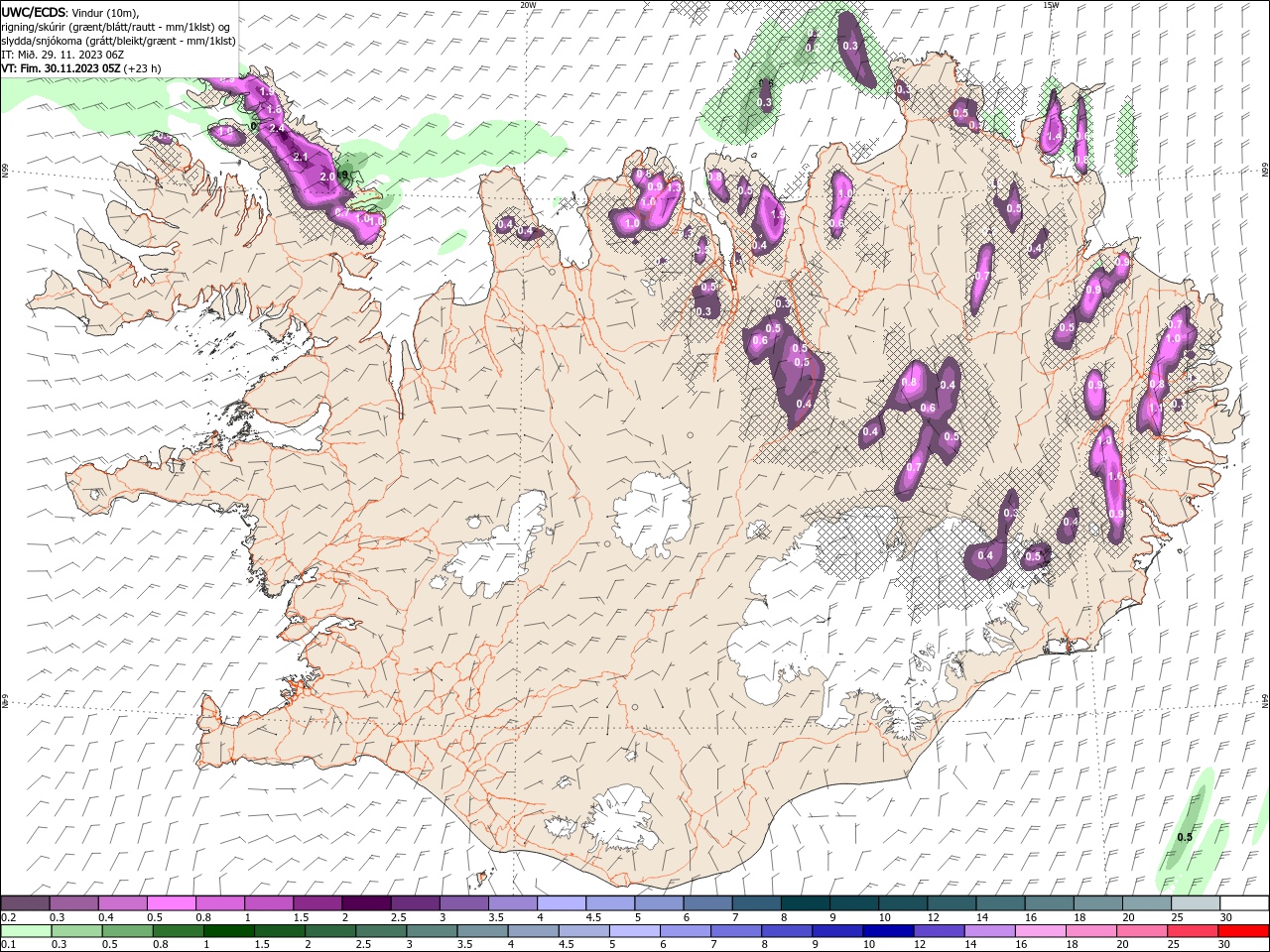
Task: Click the medium green 0.5 rain legend swatch
Action: click(x=127, y=931)
